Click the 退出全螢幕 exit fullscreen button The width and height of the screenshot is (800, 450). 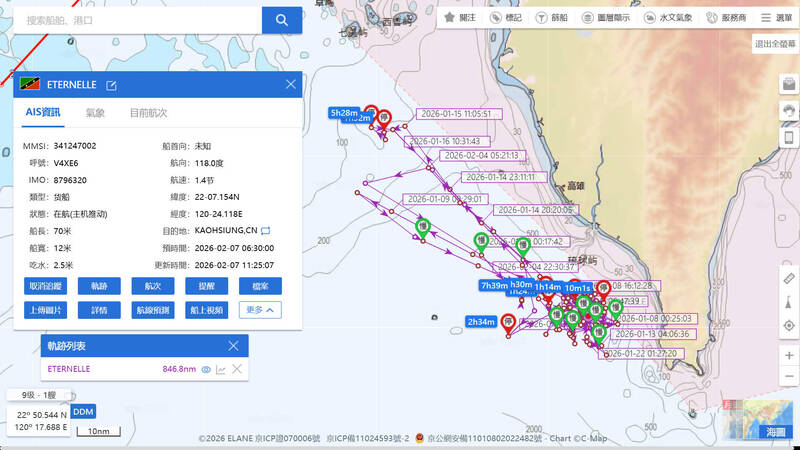(775, 44)
